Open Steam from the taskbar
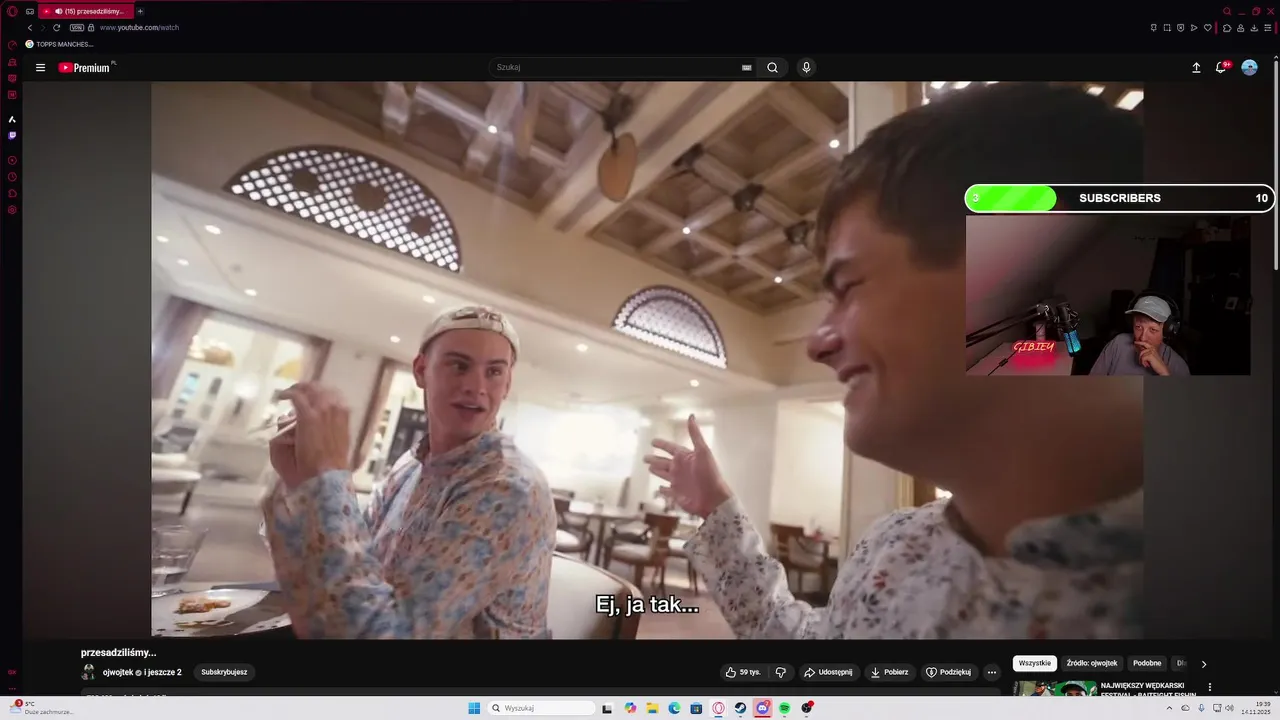Screen dimensions: 1280x720 tap(740, 708)
